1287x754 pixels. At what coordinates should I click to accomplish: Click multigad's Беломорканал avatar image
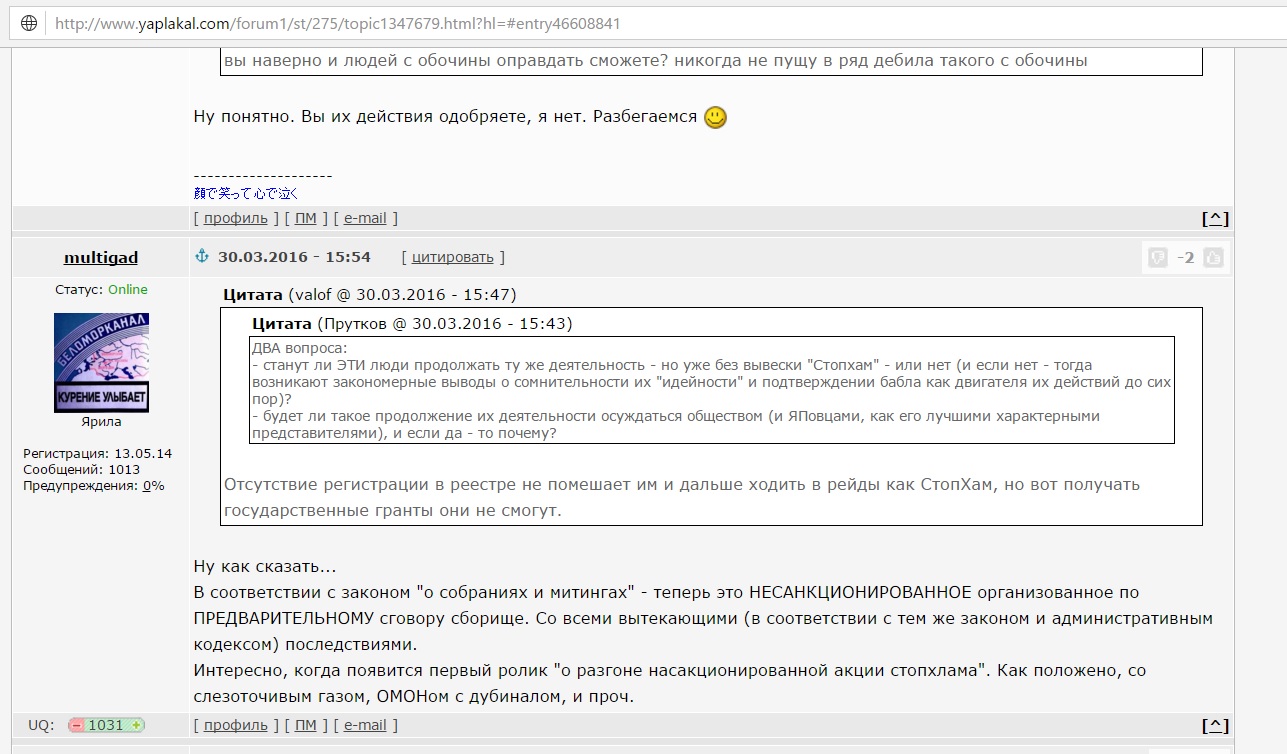coord(101,362)
